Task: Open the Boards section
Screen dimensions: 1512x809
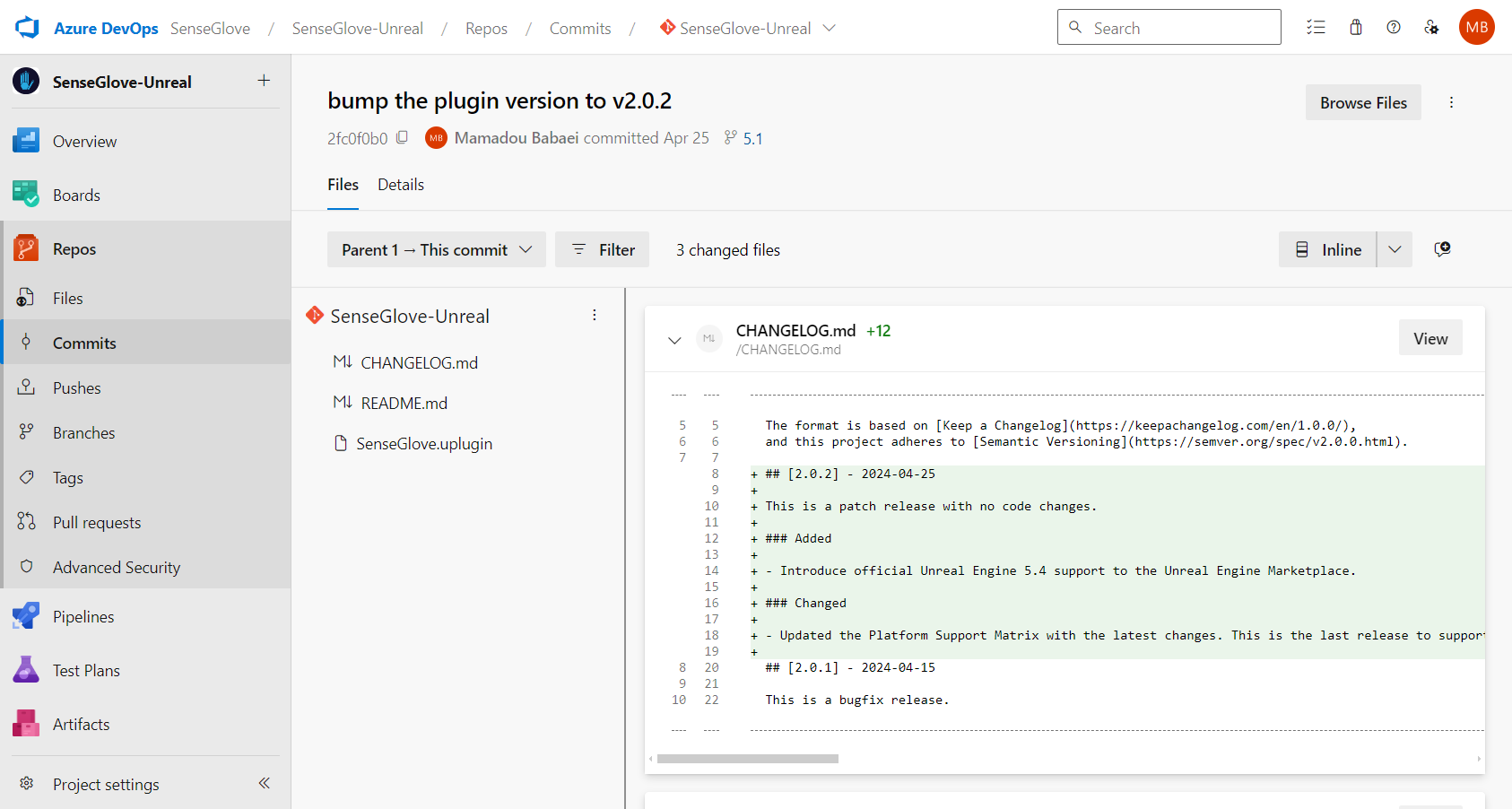Action: pyautogui.click(x=76, y=195)
